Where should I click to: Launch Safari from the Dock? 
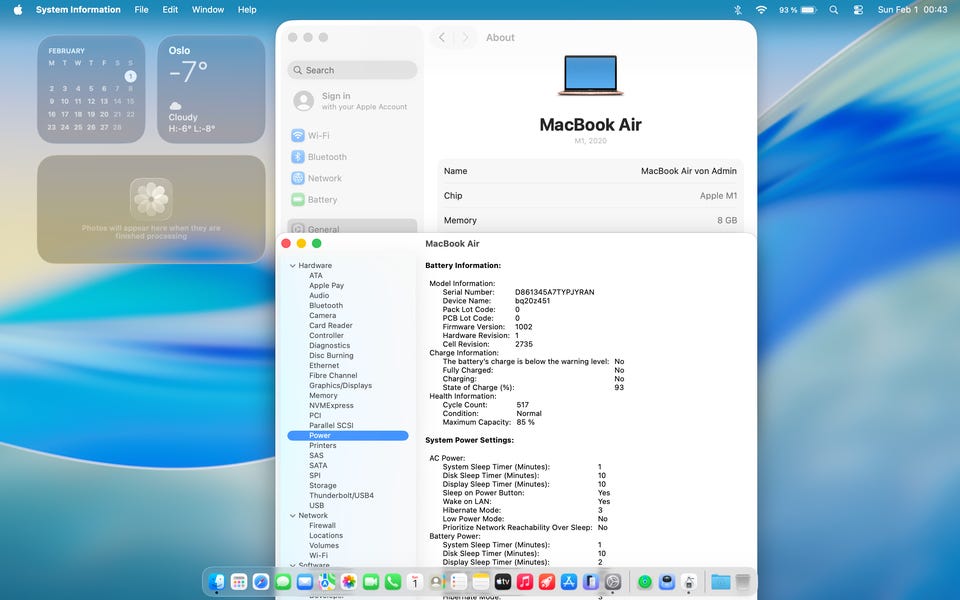(261, 581)
